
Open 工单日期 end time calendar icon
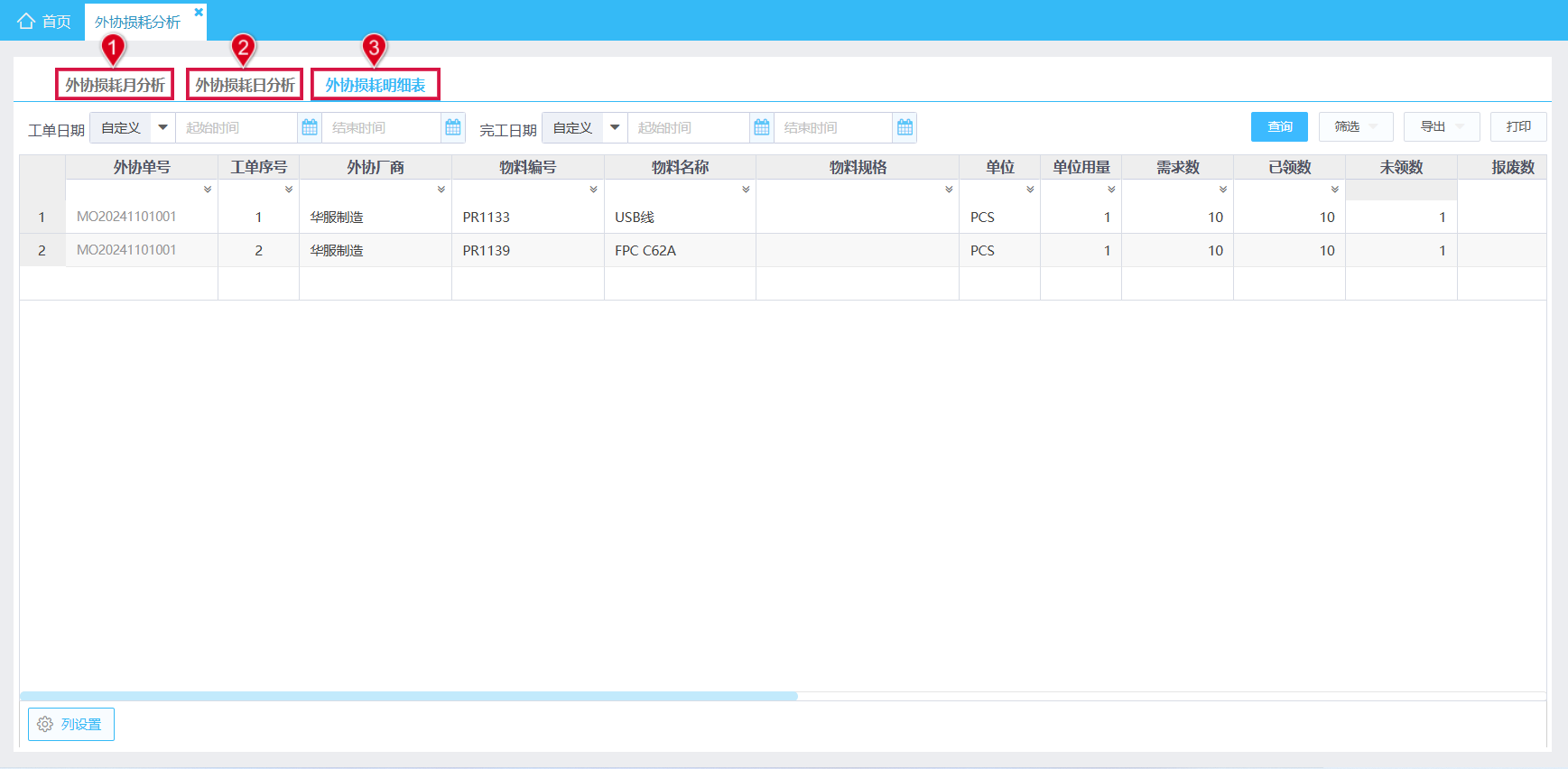pos(453,127)
